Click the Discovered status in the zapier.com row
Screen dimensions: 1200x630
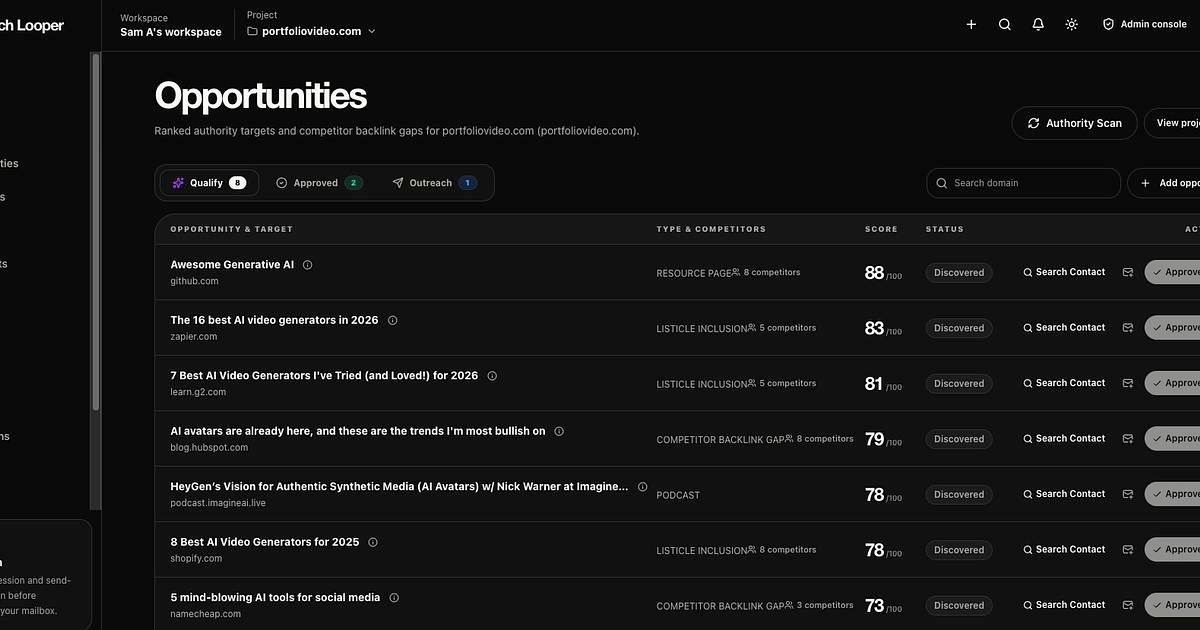pos(959,328)
